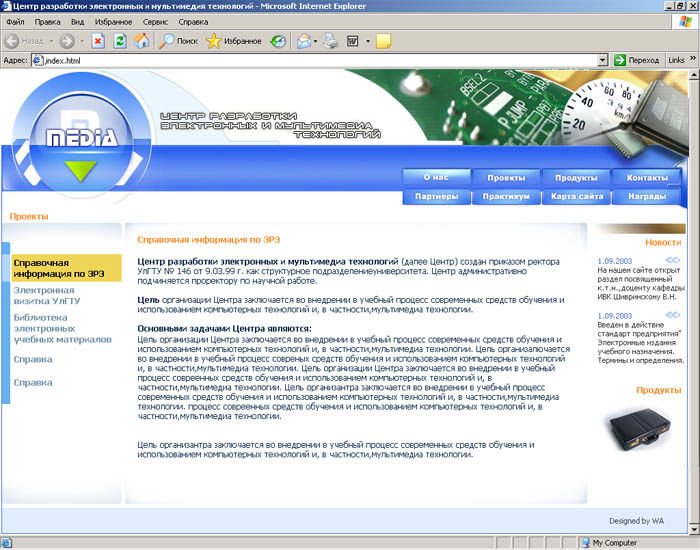Expand the address bar dropdown list

coord(603,60)
